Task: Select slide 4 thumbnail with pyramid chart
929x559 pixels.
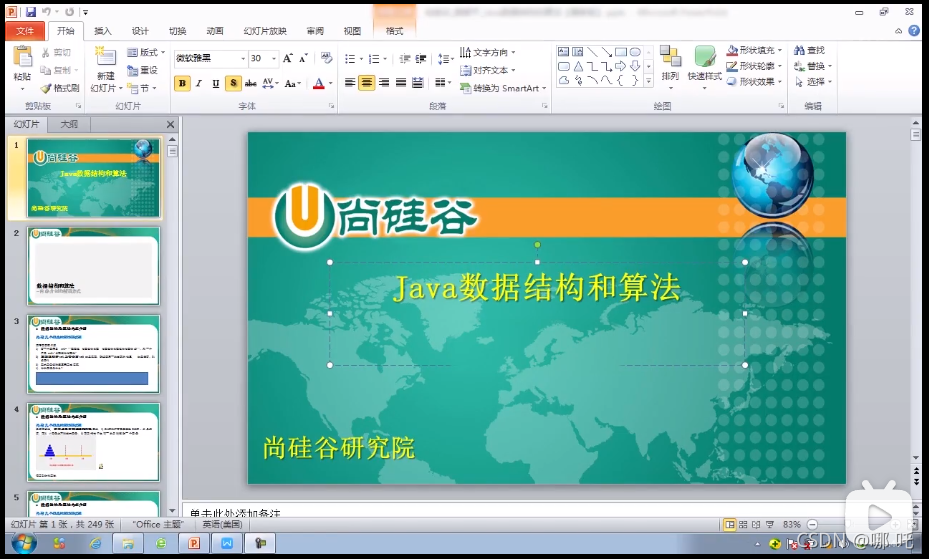Action: [x=93, y=442]
